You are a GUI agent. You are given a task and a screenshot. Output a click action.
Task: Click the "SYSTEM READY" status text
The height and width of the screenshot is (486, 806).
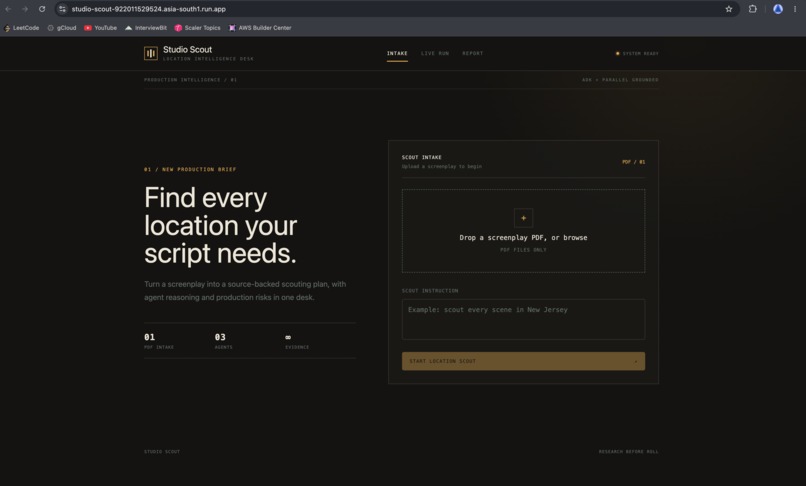[x=640, y=53]
